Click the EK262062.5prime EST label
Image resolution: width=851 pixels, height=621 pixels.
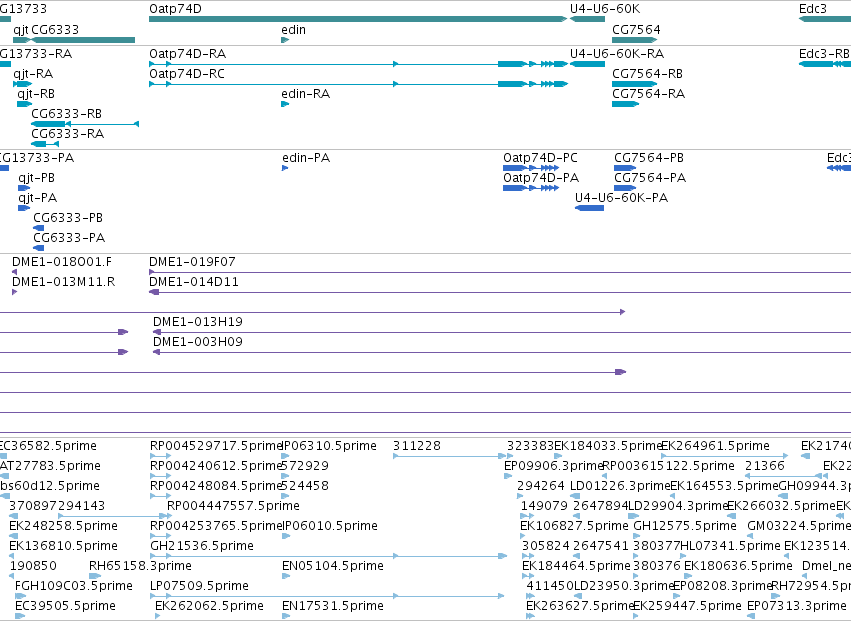point(209,606)
